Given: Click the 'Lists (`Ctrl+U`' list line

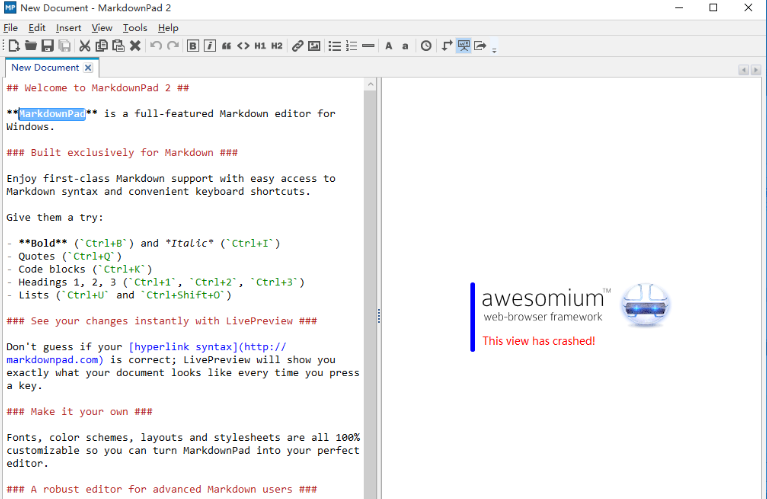Looking at the screenshot, I should pos(119,295).
